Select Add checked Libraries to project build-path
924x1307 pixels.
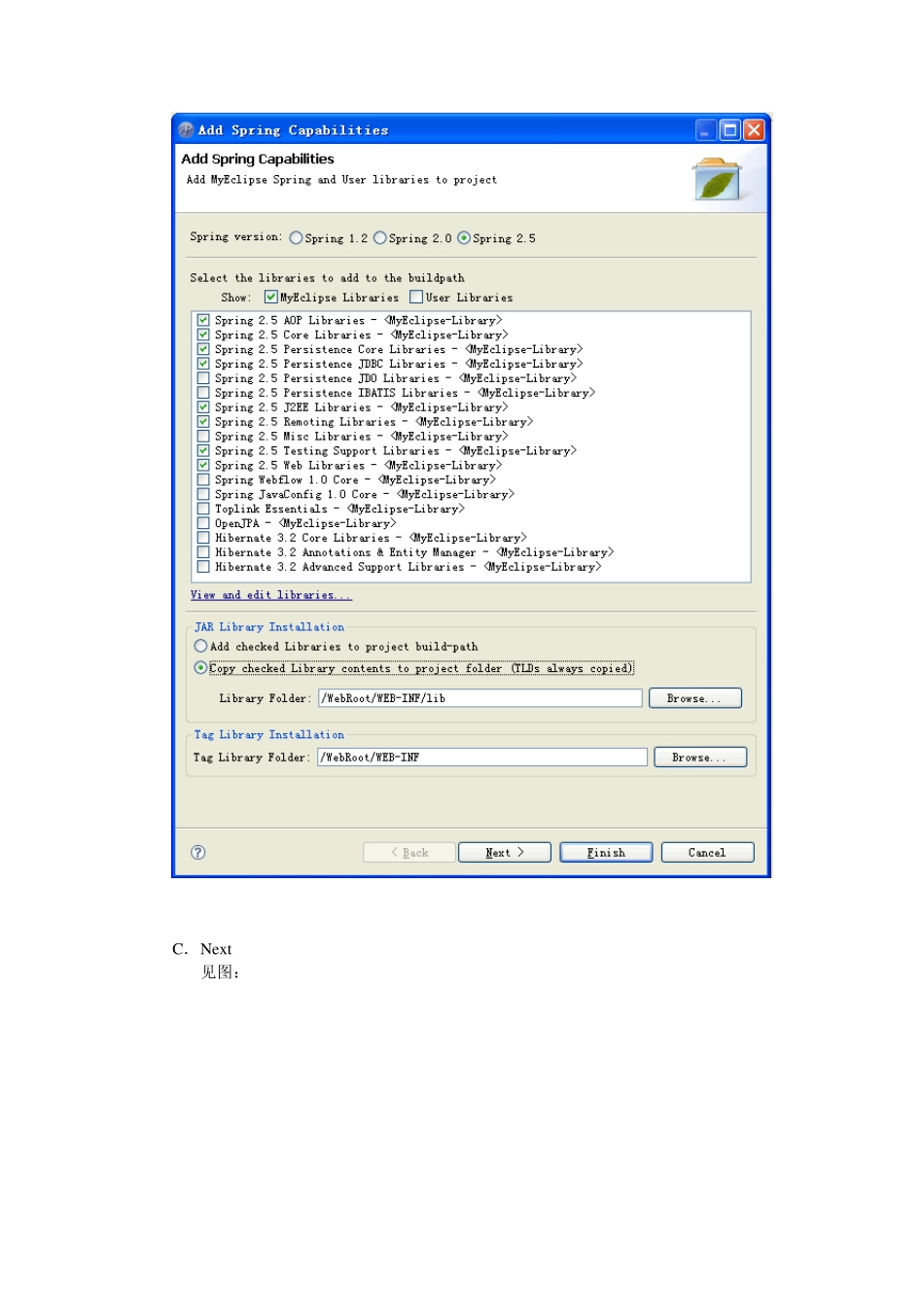click(x=200, y=646)
